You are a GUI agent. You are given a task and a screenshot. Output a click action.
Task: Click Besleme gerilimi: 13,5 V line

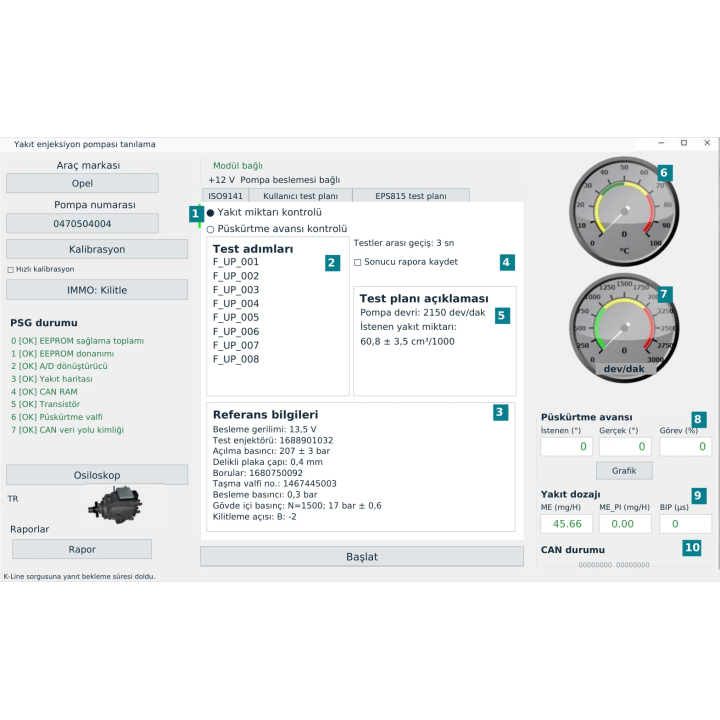tap(264, 429)
